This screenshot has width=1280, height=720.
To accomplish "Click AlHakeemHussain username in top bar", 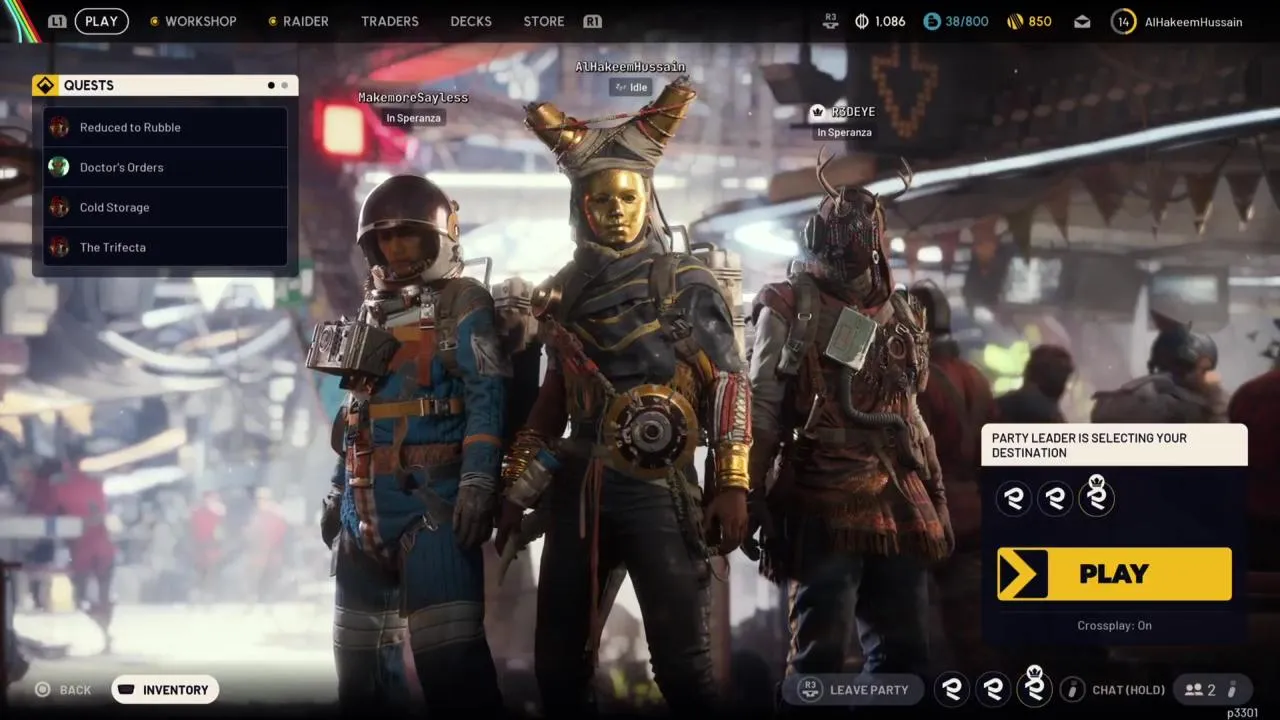I will tap(1194, 21).
